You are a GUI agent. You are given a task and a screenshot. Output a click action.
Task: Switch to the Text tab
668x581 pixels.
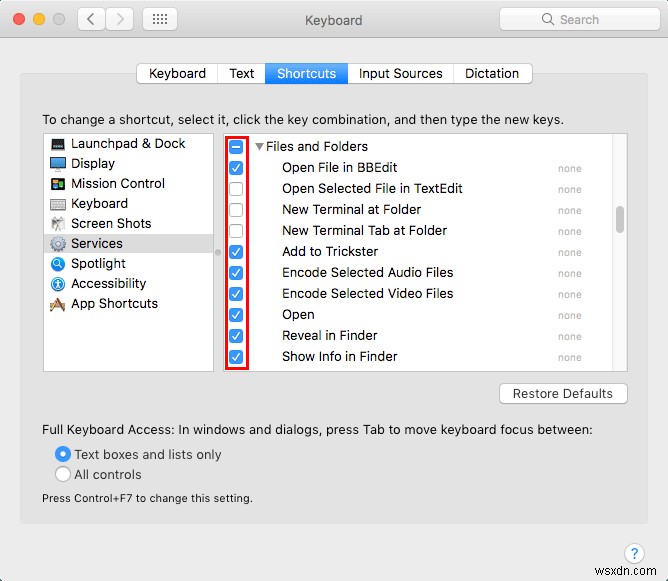point(242,73)
